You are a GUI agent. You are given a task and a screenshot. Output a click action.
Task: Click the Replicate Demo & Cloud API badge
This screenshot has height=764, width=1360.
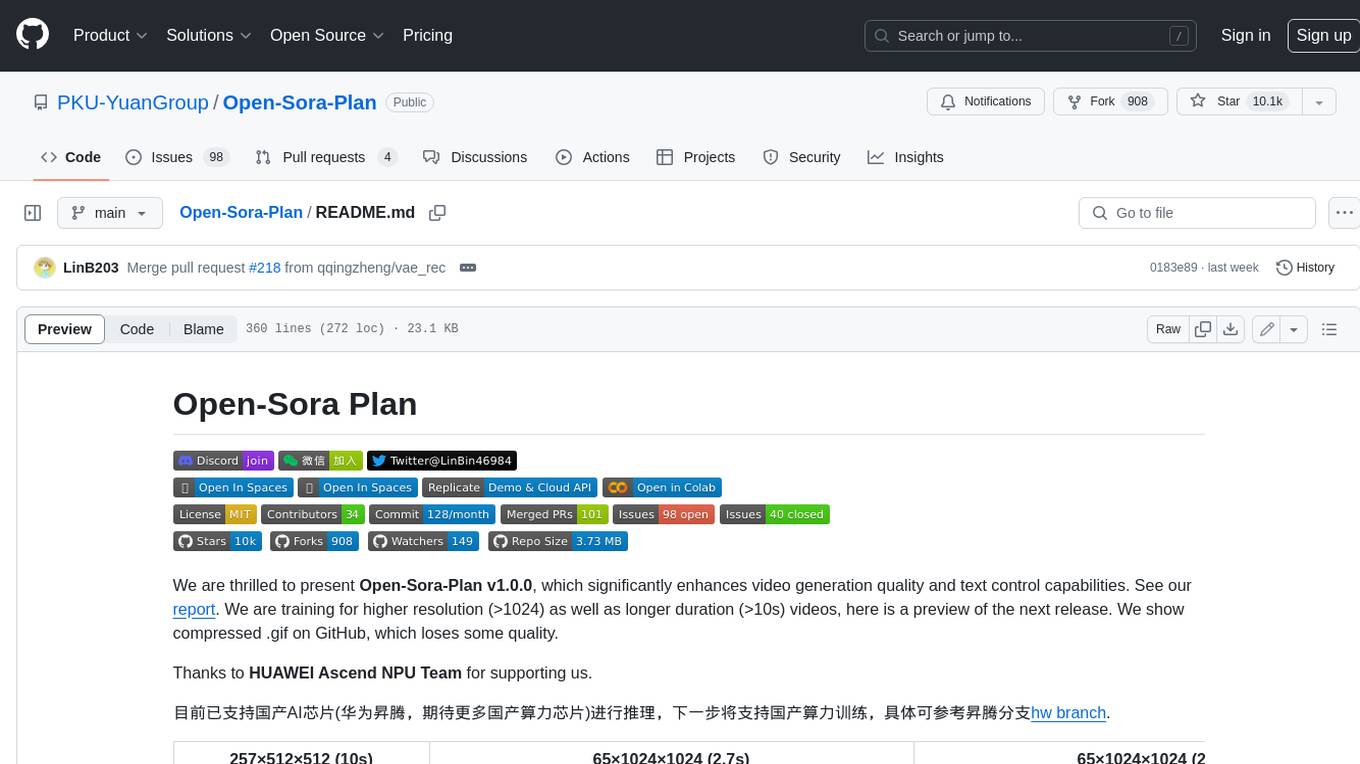coord(510,487)
